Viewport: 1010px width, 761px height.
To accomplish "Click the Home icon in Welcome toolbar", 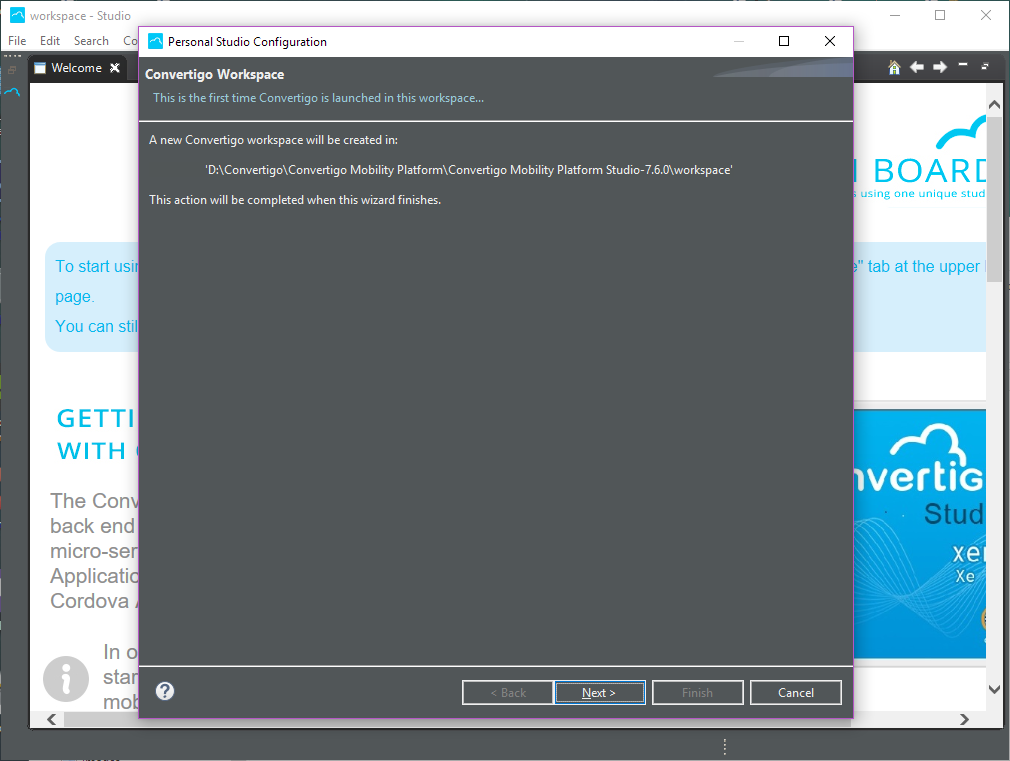I will (x=894, y=67).
